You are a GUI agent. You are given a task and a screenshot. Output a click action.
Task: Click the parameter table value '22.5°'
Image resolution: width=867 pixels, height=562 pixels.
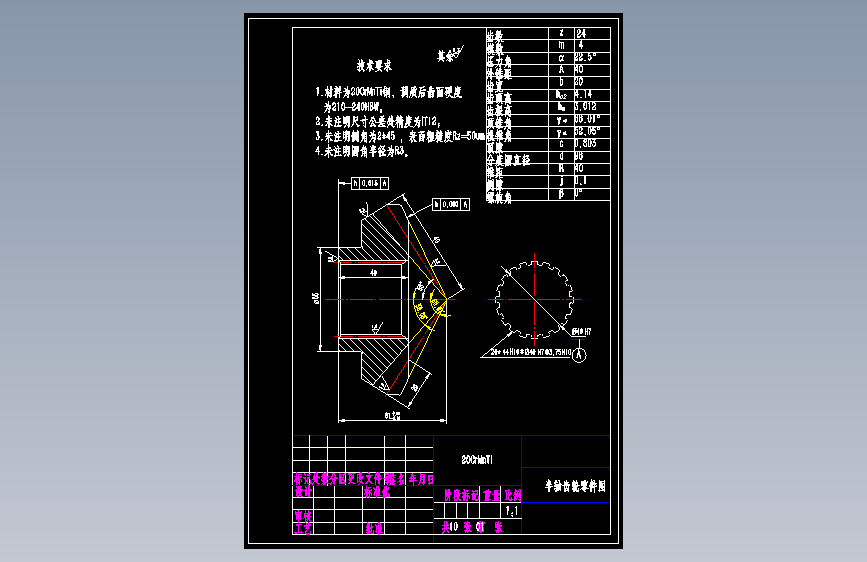[586, 57]
